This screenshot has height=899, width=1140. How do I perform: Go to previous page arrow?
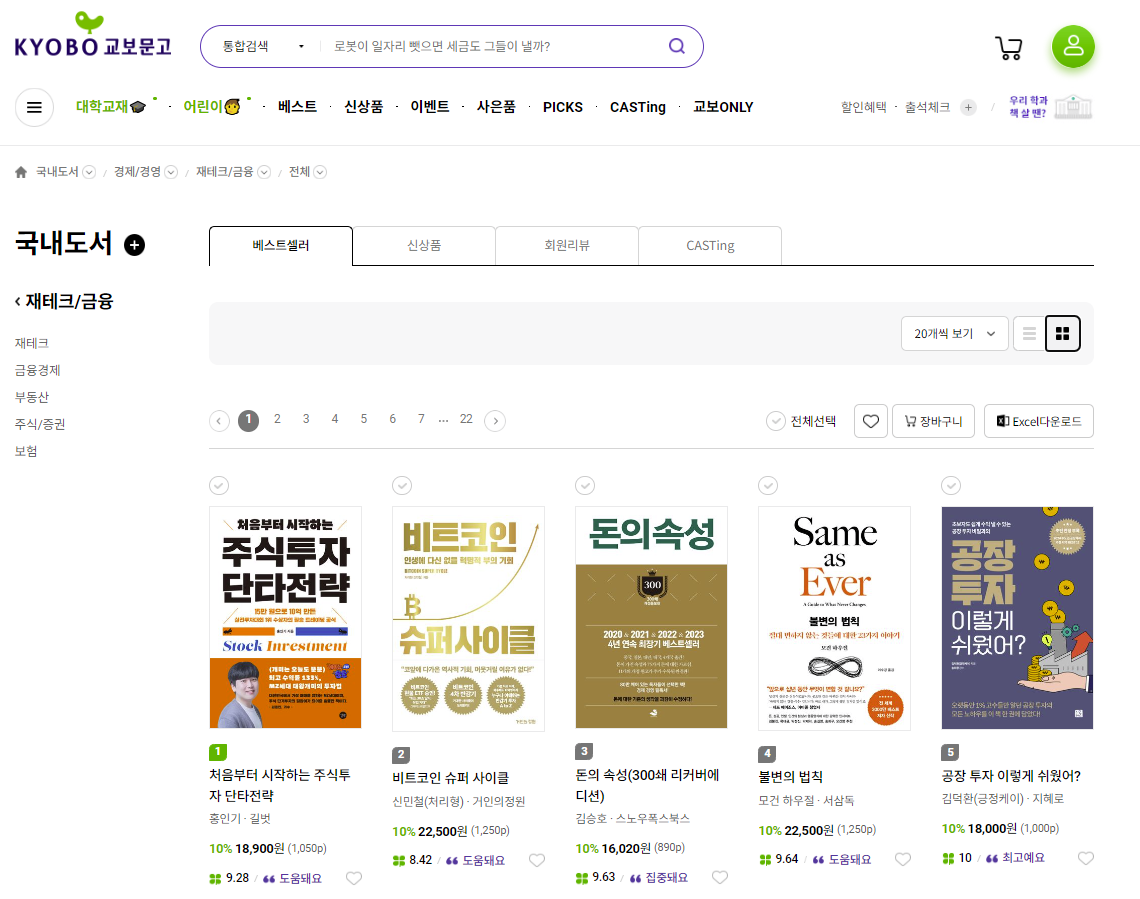click(x=219, y=421)
